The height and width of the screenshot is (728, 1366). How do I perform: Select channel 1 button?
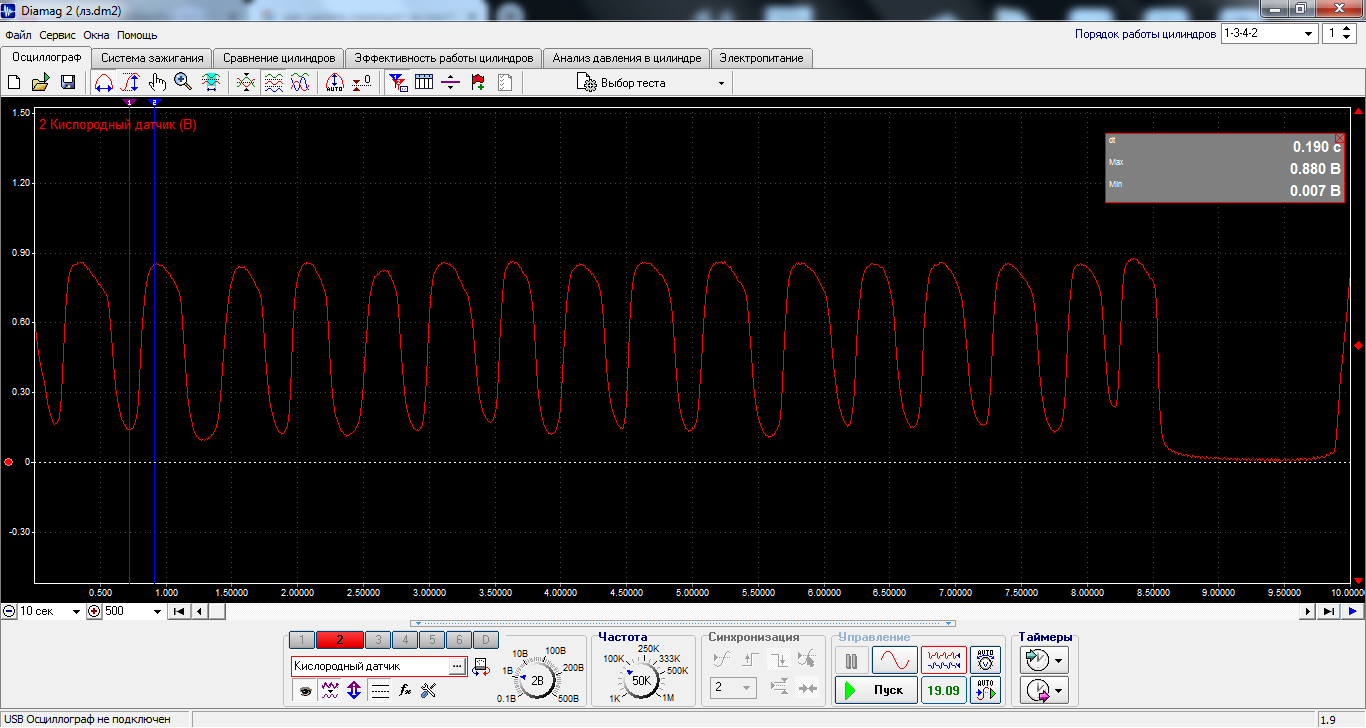point(301,640)
